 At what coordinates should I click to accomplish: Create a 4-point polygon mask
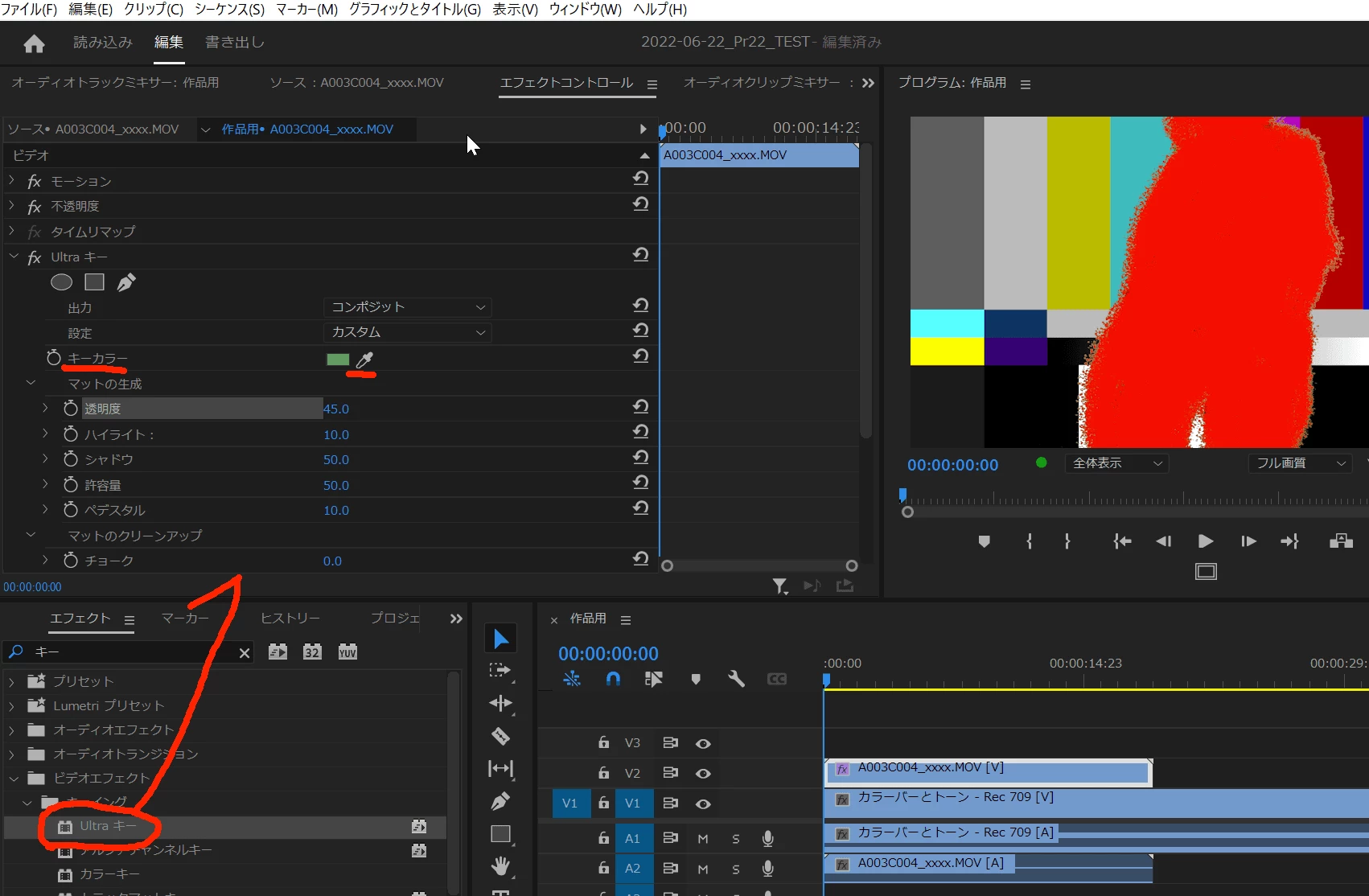(x=95, y=282)
